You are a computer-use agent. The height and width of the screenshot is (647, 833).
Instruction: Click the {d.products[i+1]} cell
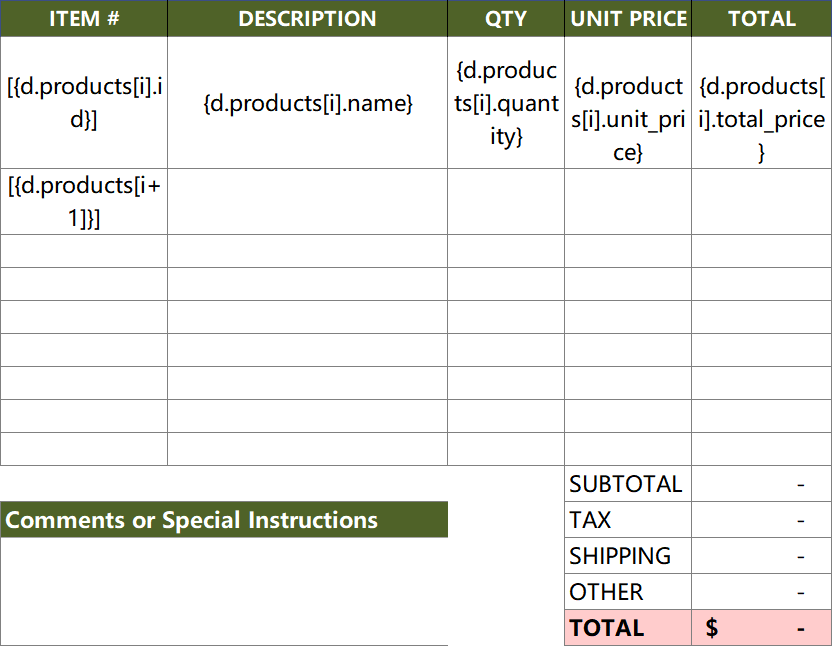[x=83, y=202]
